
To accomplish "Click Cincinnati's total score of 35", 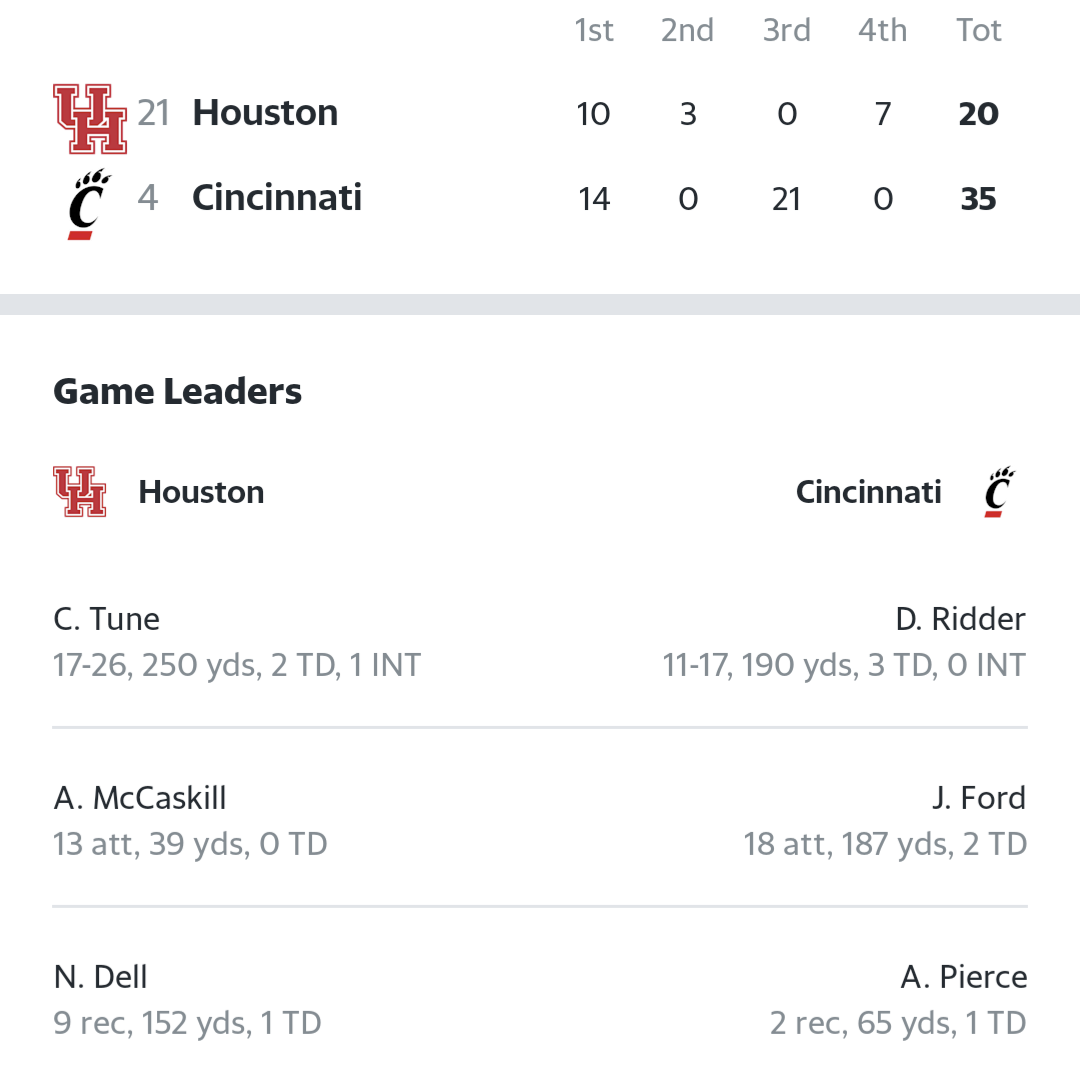I will coord(978,199).
